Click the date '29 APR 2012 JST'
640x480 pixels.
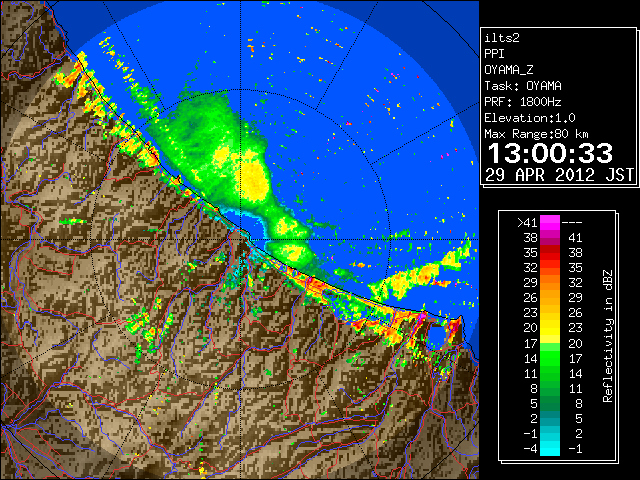[559, 175]
